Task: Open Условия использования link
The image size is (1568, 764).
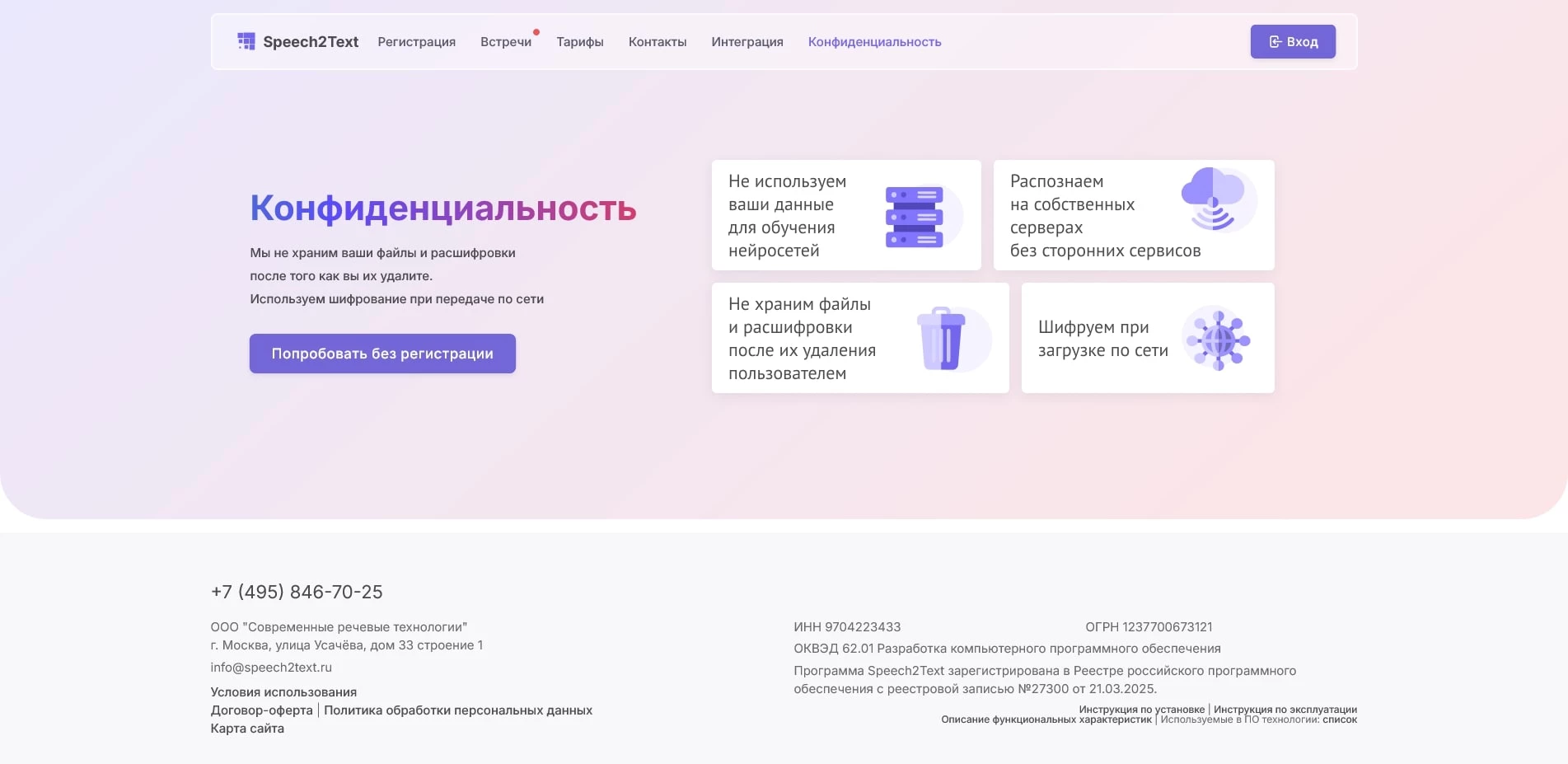Action: [x=283, y=692]
